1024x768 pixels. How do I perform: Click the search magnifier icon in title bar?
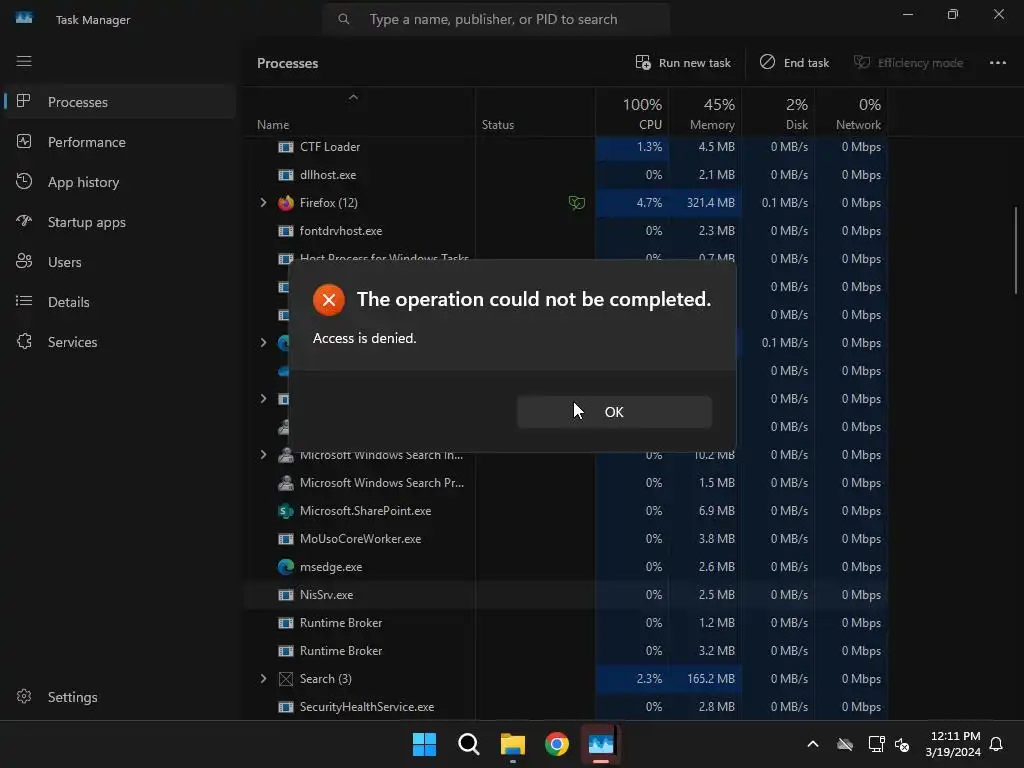(x=344, y=20)
